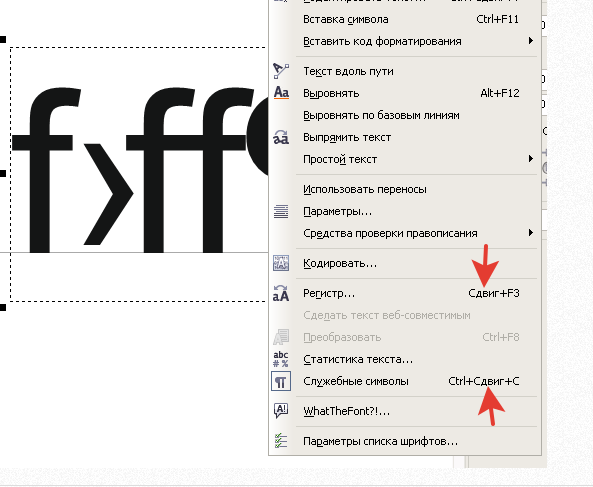This screenshot has width=593, height=487.
Task: Click the font list options checklist icon
Action: (281, 441)
